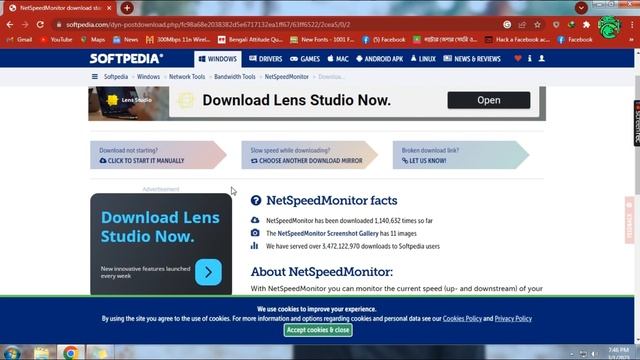This screenshot has width=640, height=360.
Task: Open the share page icon in address bar
Action: point(522,24)
